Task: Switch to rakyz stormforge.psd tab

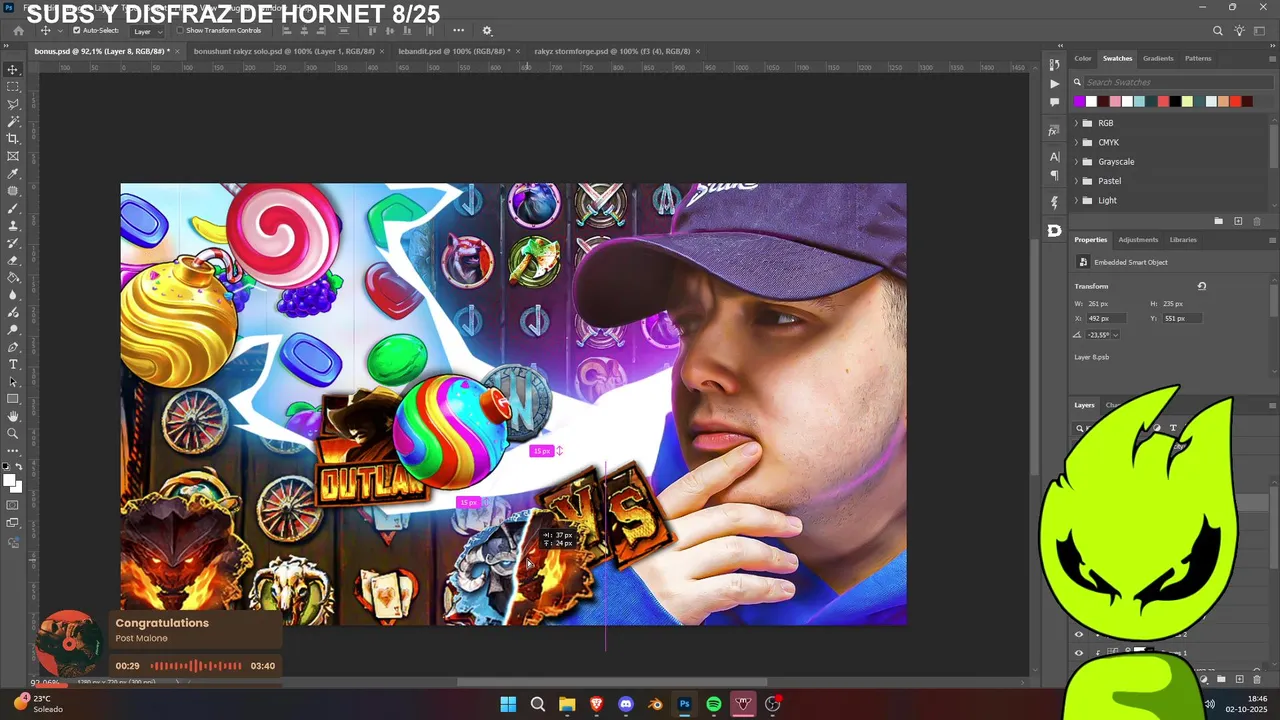Action: (612, 51)
